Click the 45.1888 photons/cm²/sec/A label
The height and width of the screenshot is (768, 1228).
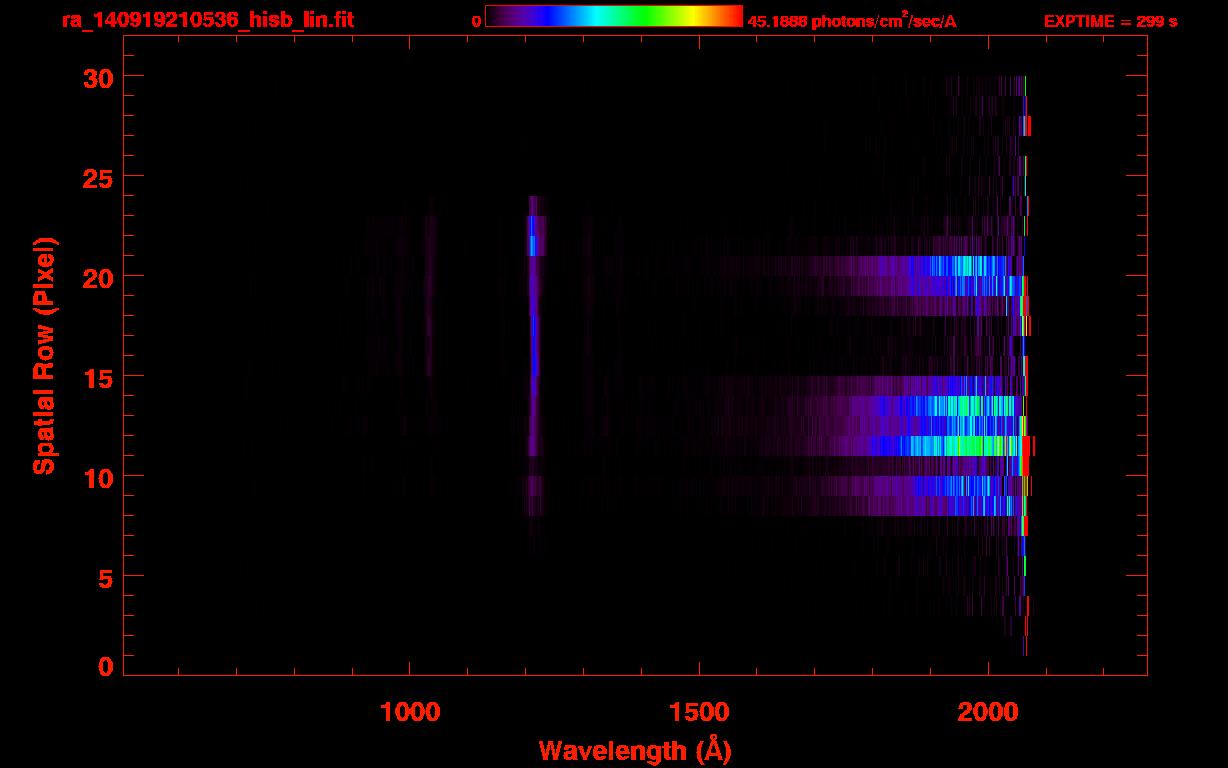pos(853,21)
